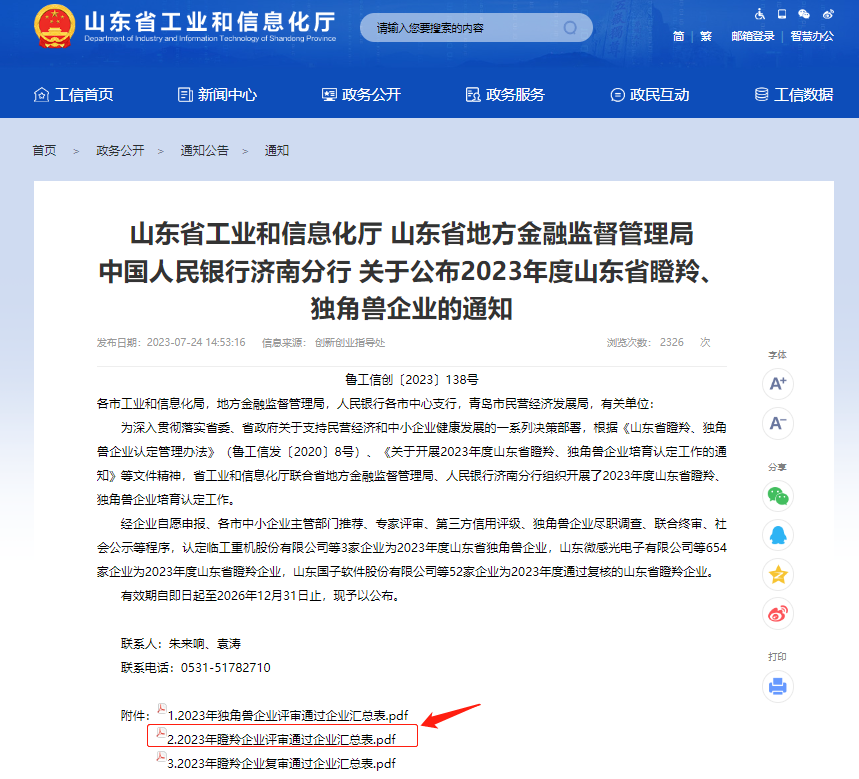Open 2023年瞪羚企业评审通过企业汇总表.pdf
The width and height of the screenshot is (859, 779).
pos(281,740)
